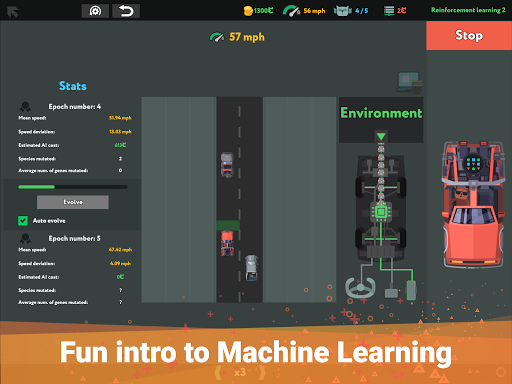Open the settings gear button
The height and width of the screenshot is (384, 512).
point(95,11)
